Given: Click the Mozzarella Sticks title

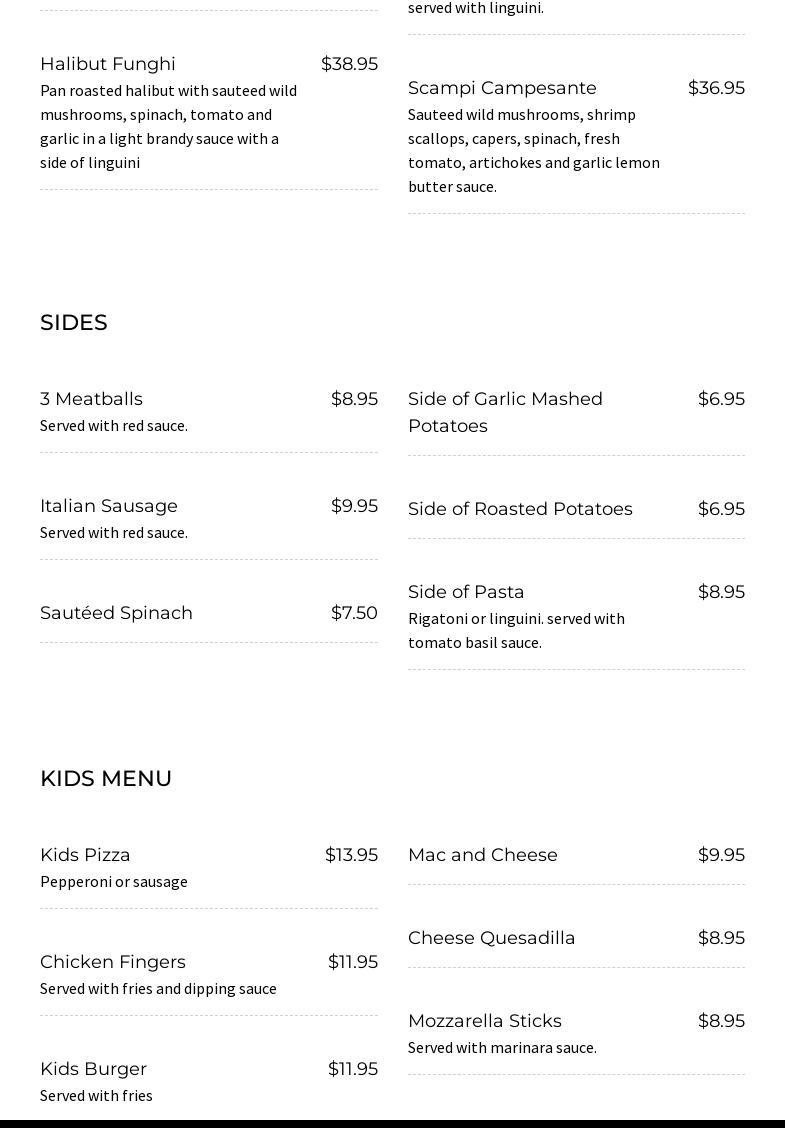Looking at the screenshot, I should coord(485,1021).
